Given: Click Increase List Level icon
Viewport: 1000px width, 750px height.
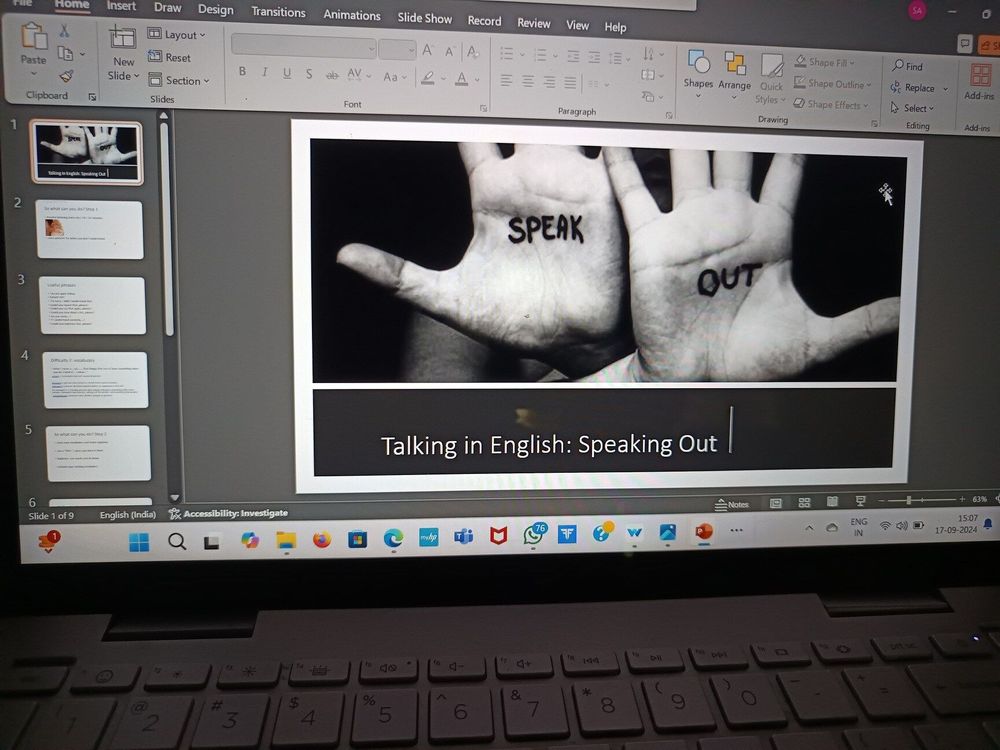Looking at the screenshot, I should pos(594,57).
